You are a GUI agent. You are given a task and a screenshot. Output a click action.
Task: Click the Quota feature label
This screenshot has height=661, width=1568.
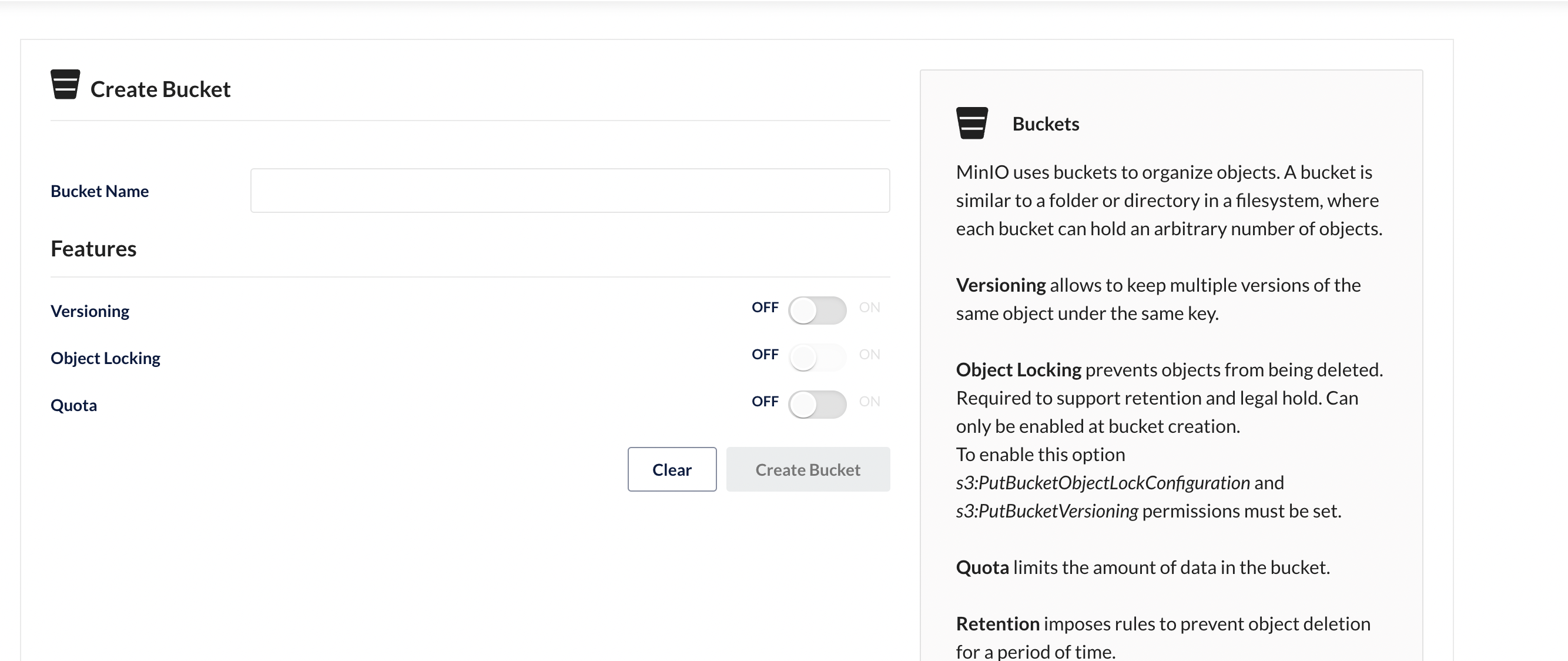73,405
